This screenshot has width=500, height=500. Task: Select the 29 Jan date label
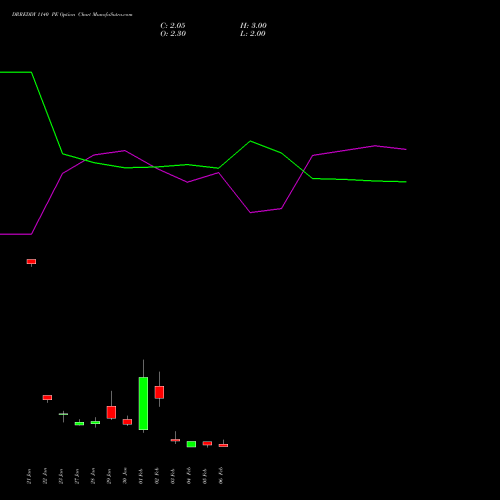[x=109, y=476]
